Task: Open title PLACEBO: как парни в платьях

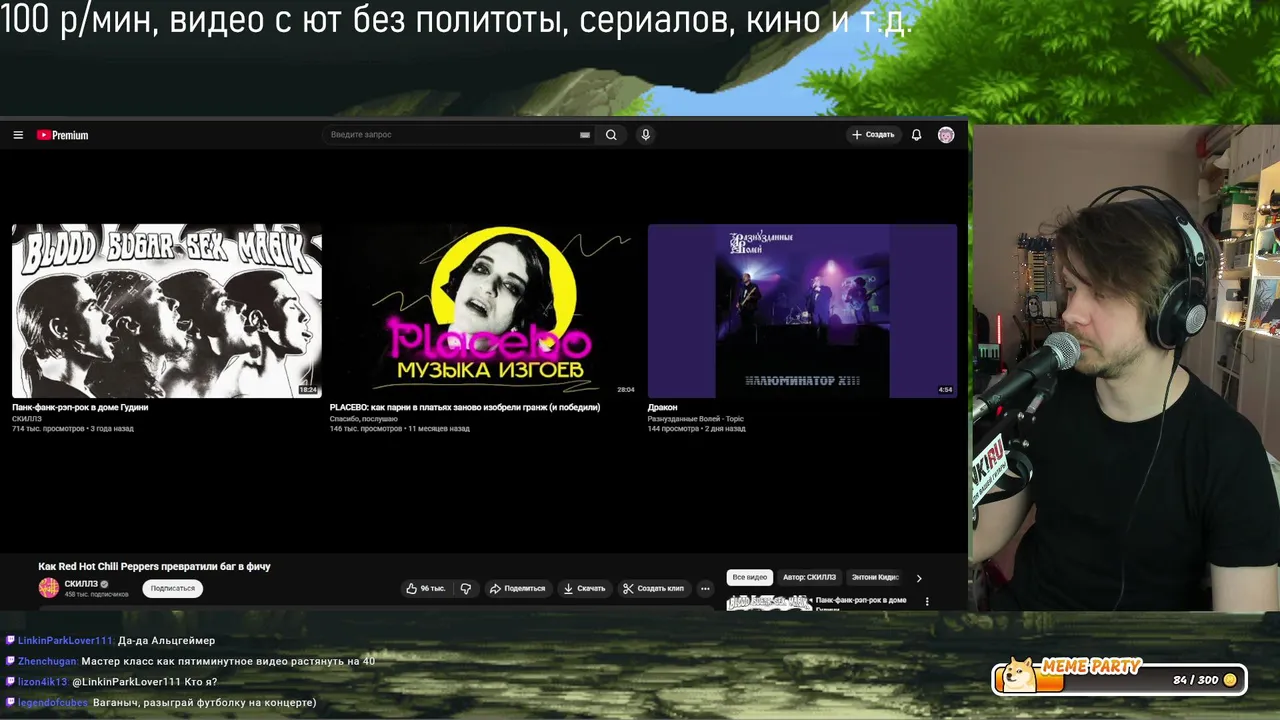Action: point(465,407)
